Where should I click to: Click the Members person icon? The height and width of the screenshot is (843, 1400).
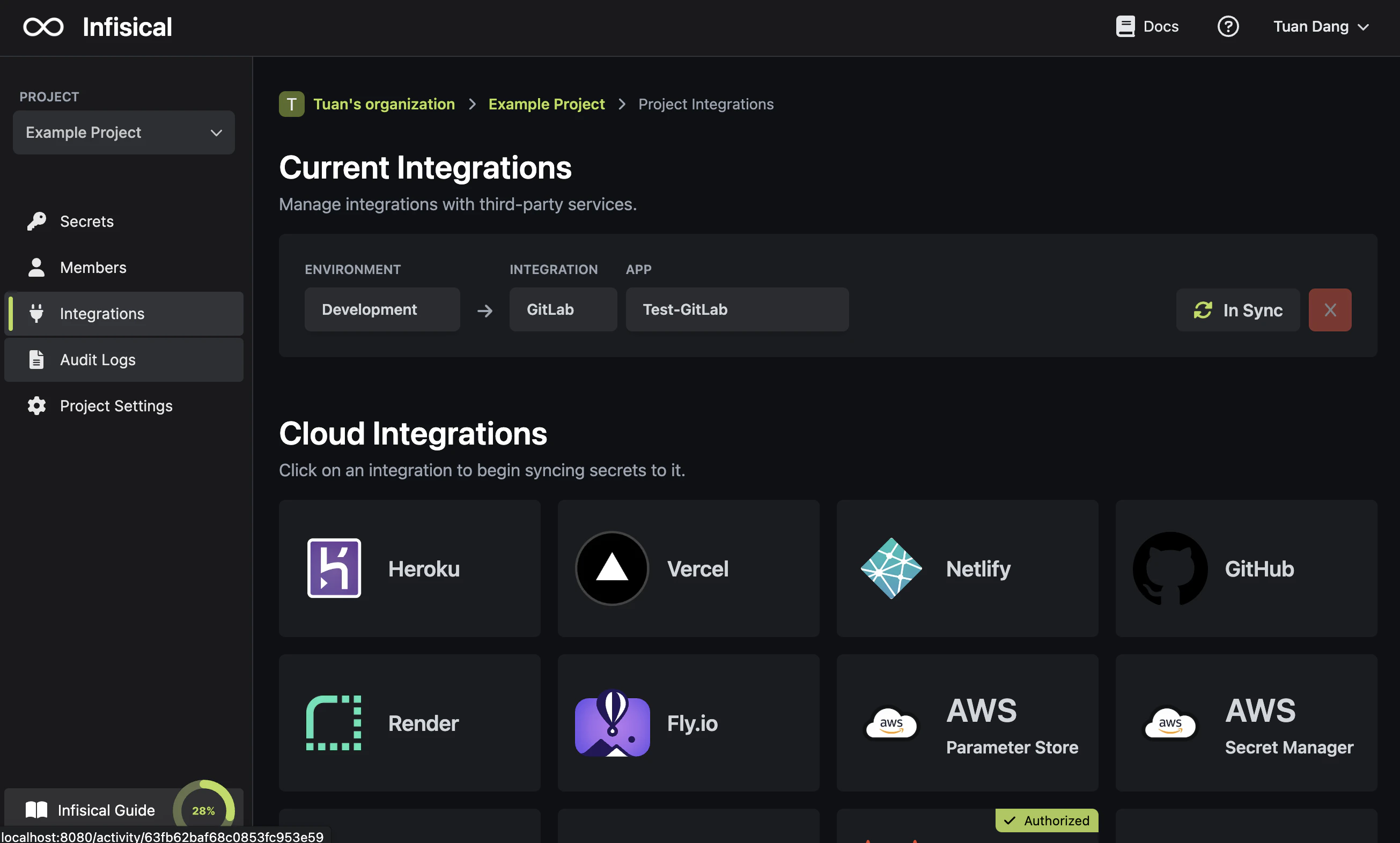tap(36, 267)
